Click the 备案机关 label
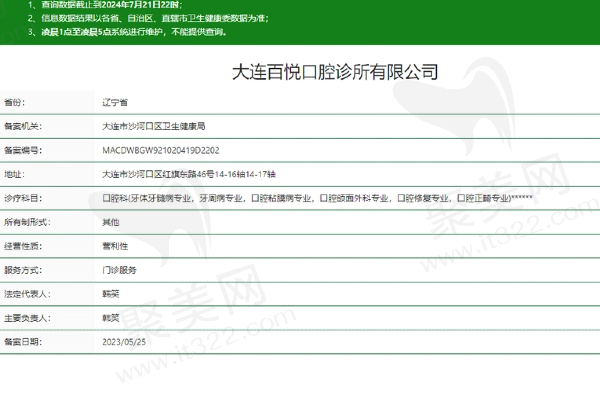Image resolution: width=600 pixels, height=410 pixels. pos(23,126)
